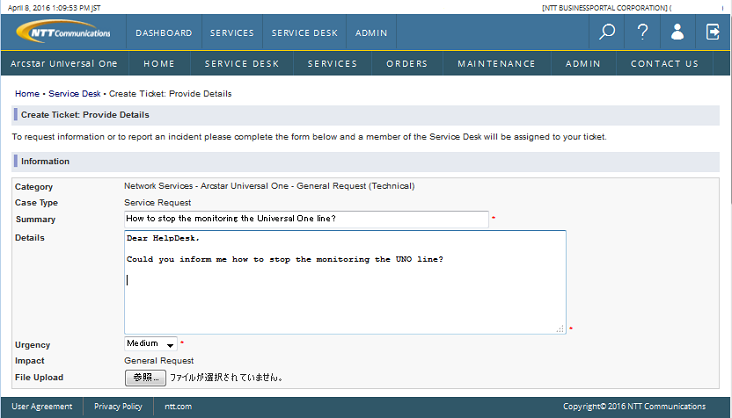Open Dashboard in top navigation
Viewport: 732px width, 418px height.
pos(163,33)
